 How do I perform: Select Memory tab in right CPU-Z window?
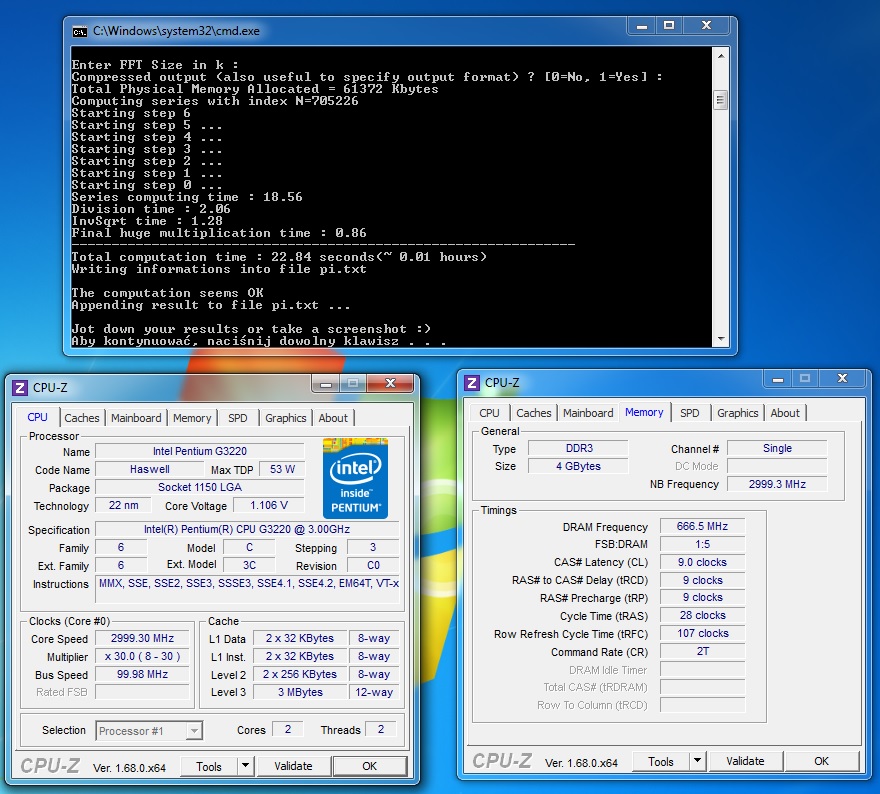644,412
